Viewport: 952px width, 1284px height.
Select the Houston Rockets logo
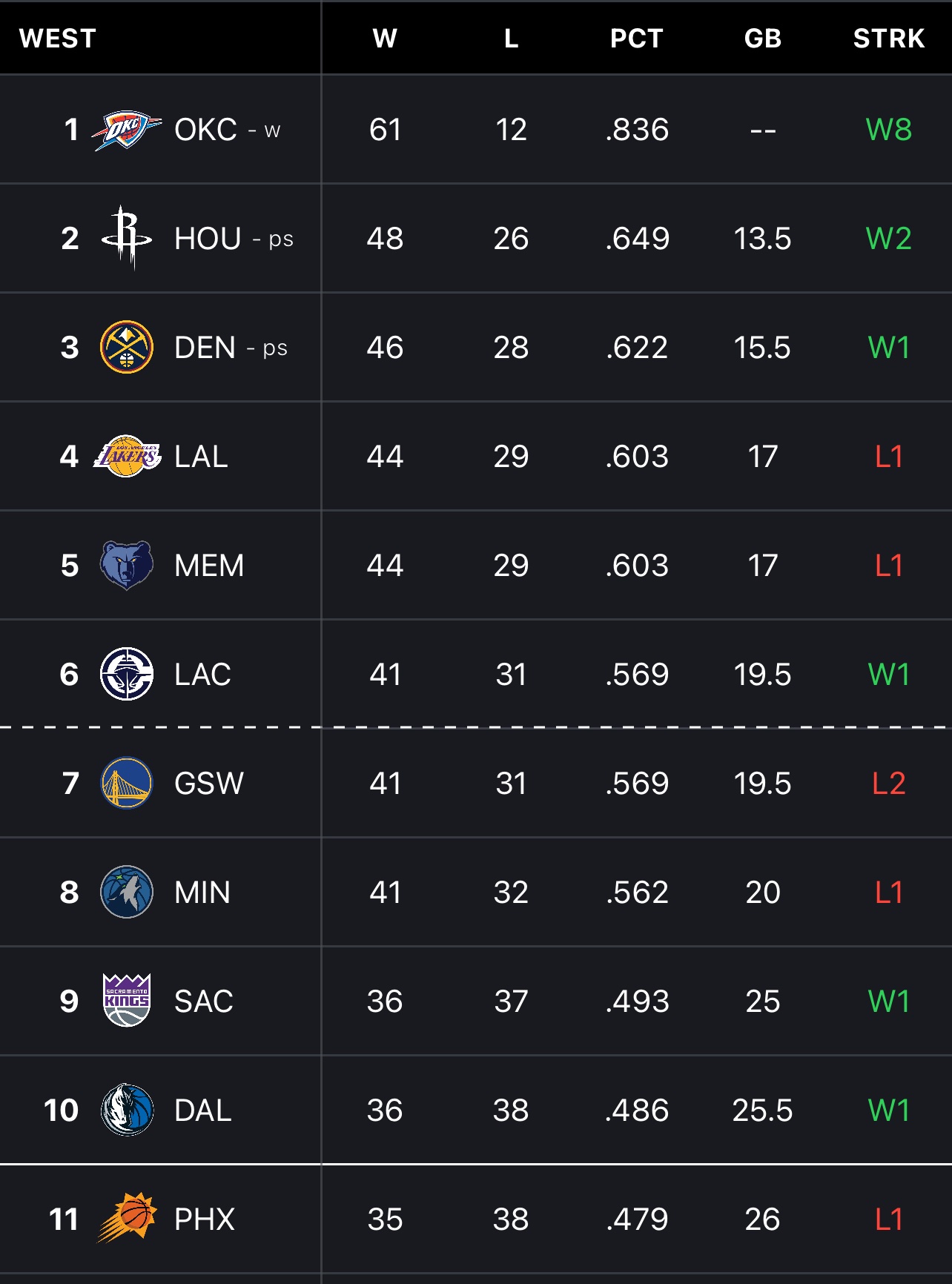127,238
